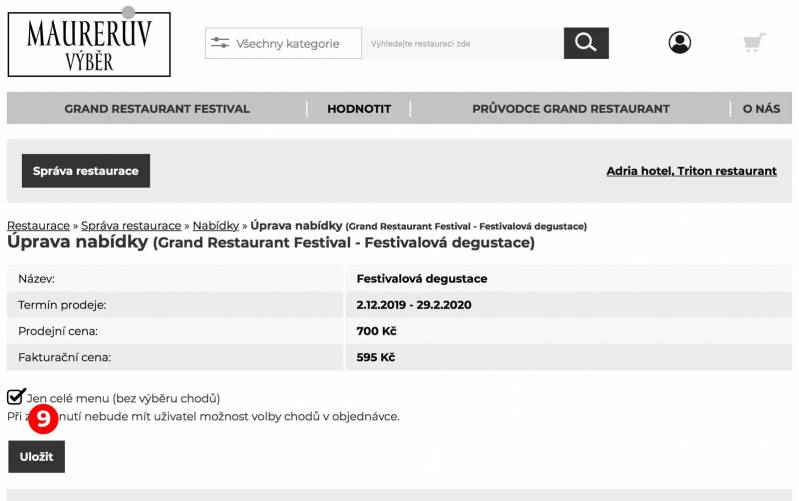Open the shopping cart icon
This screenshot has width=799, height=501.
(x=754, y=43)
